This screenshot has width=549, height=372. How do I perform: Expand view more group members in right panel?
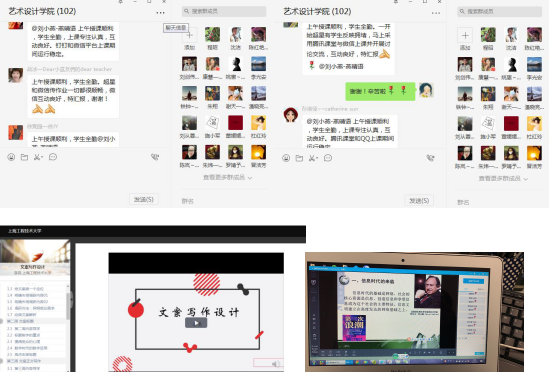pyautogui.click(x=503, y=179)
